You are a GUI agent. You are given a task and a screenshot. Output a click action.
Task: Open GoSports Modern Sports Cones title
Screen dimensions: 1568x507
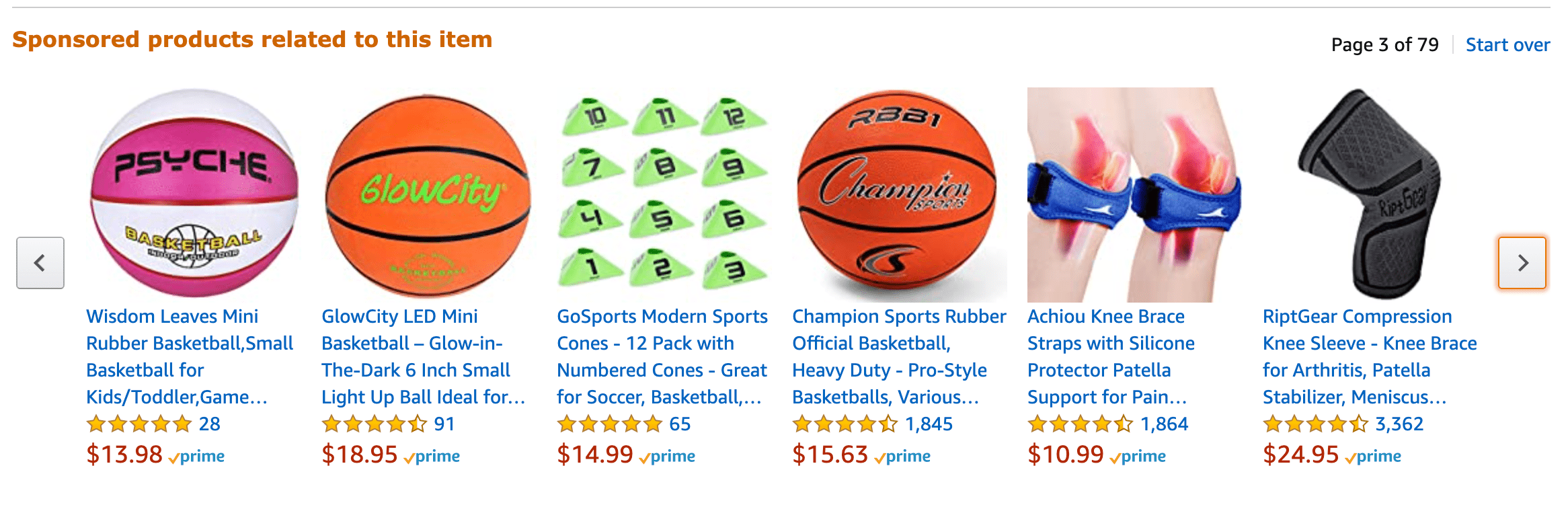click(662, 356)
